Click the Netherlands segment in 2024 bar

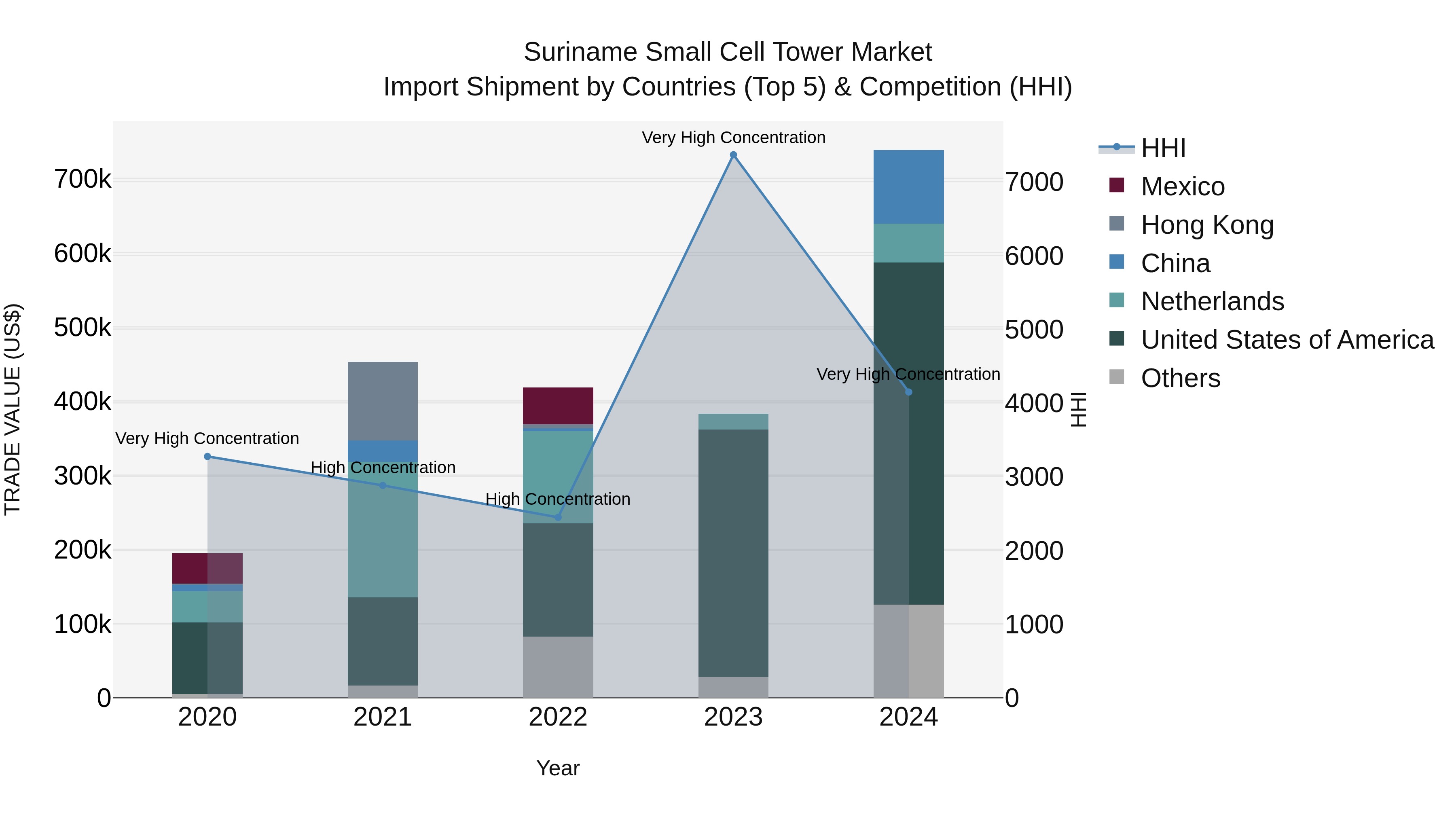tap(908, 243)
